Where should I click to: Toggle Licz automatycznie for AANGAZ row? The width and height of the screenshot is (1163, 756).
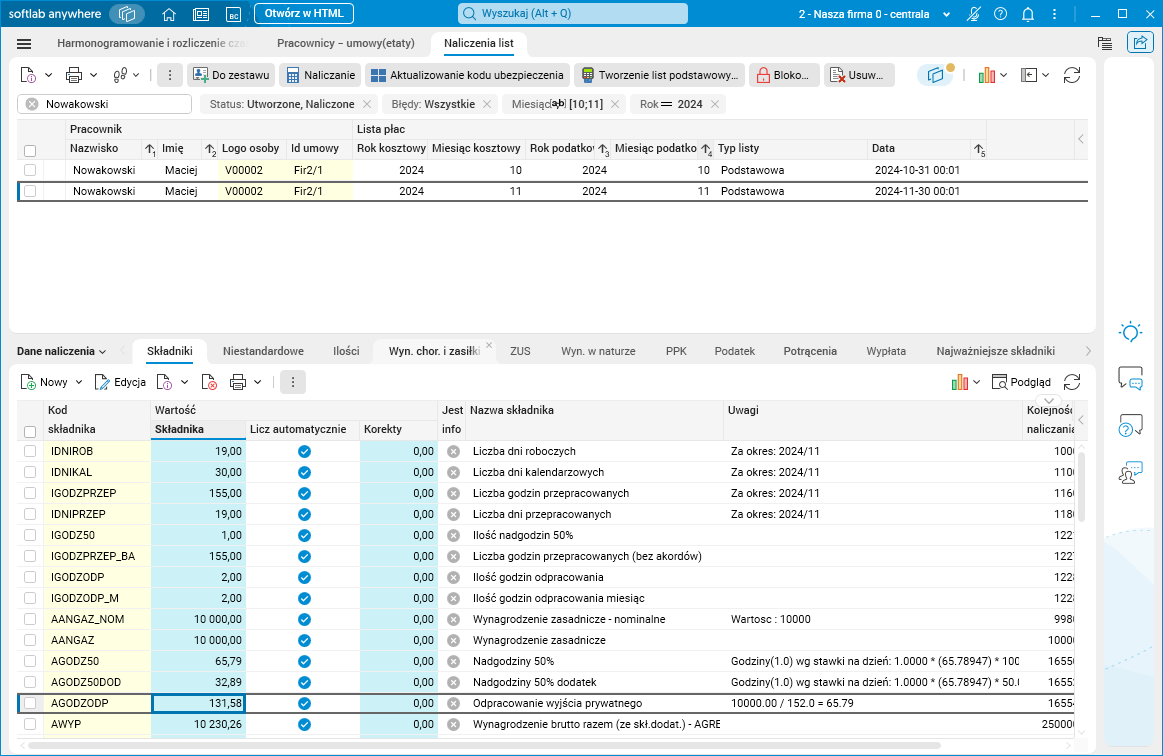pos(304,640)
